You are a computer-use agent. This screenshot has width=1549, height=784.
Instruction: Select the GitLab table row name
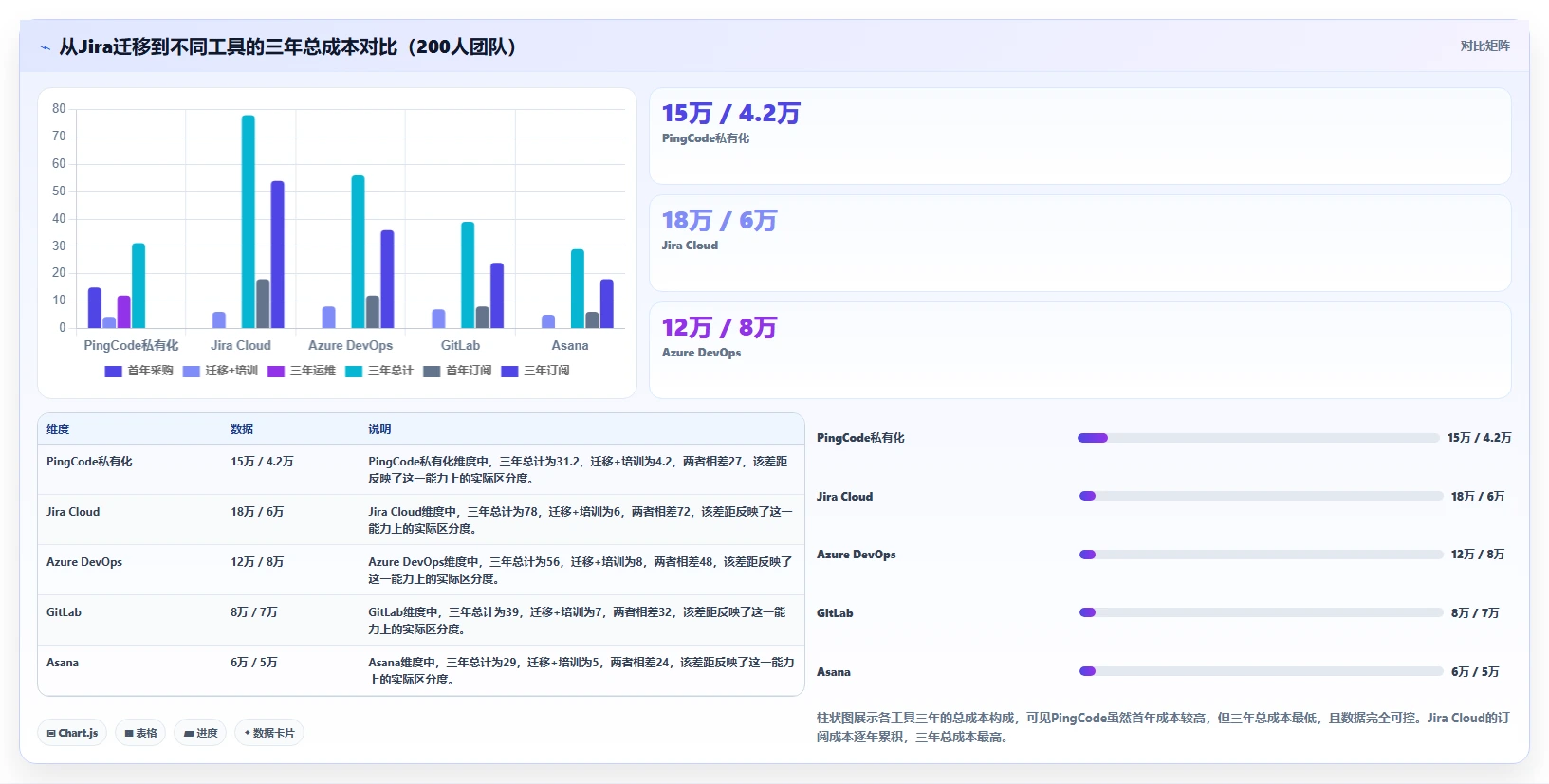pos(64,612)
